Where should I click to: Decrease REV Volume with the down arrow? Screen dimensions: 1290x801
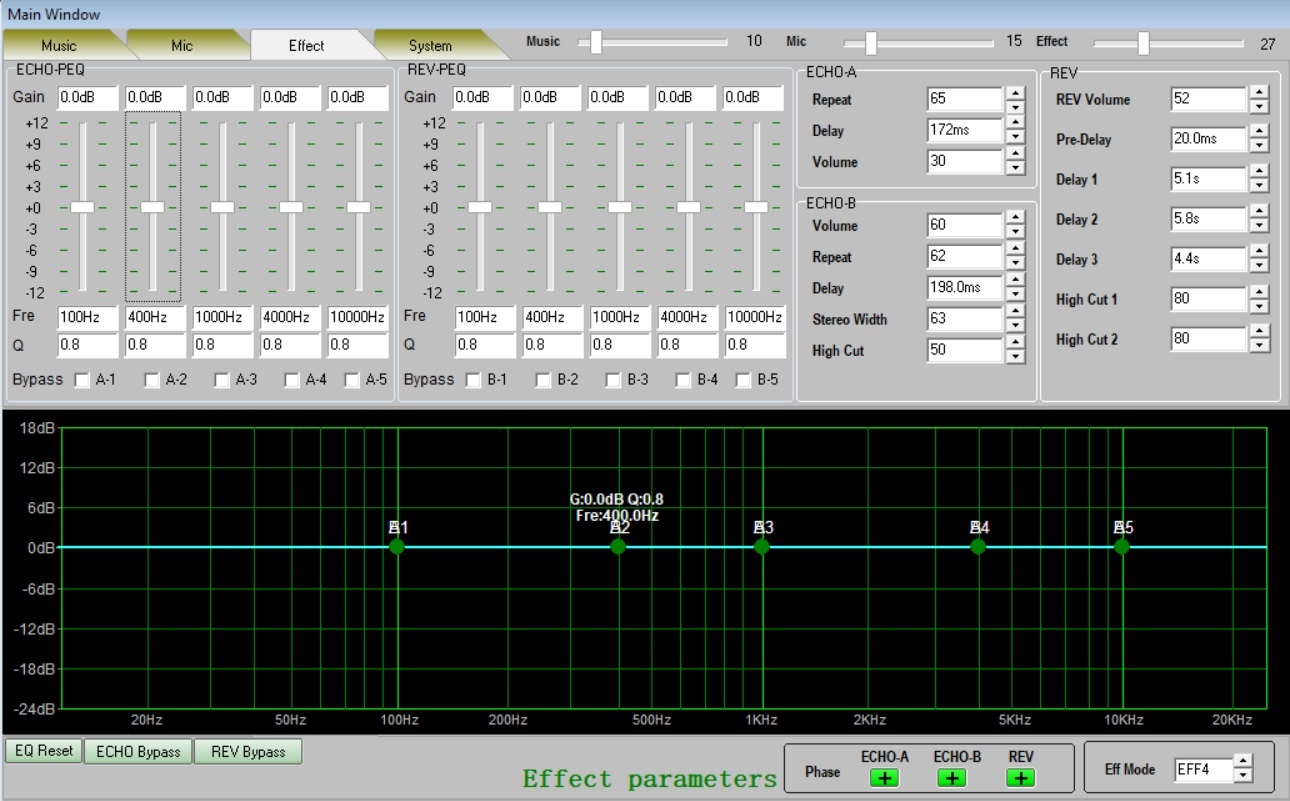click(1259, 106)
